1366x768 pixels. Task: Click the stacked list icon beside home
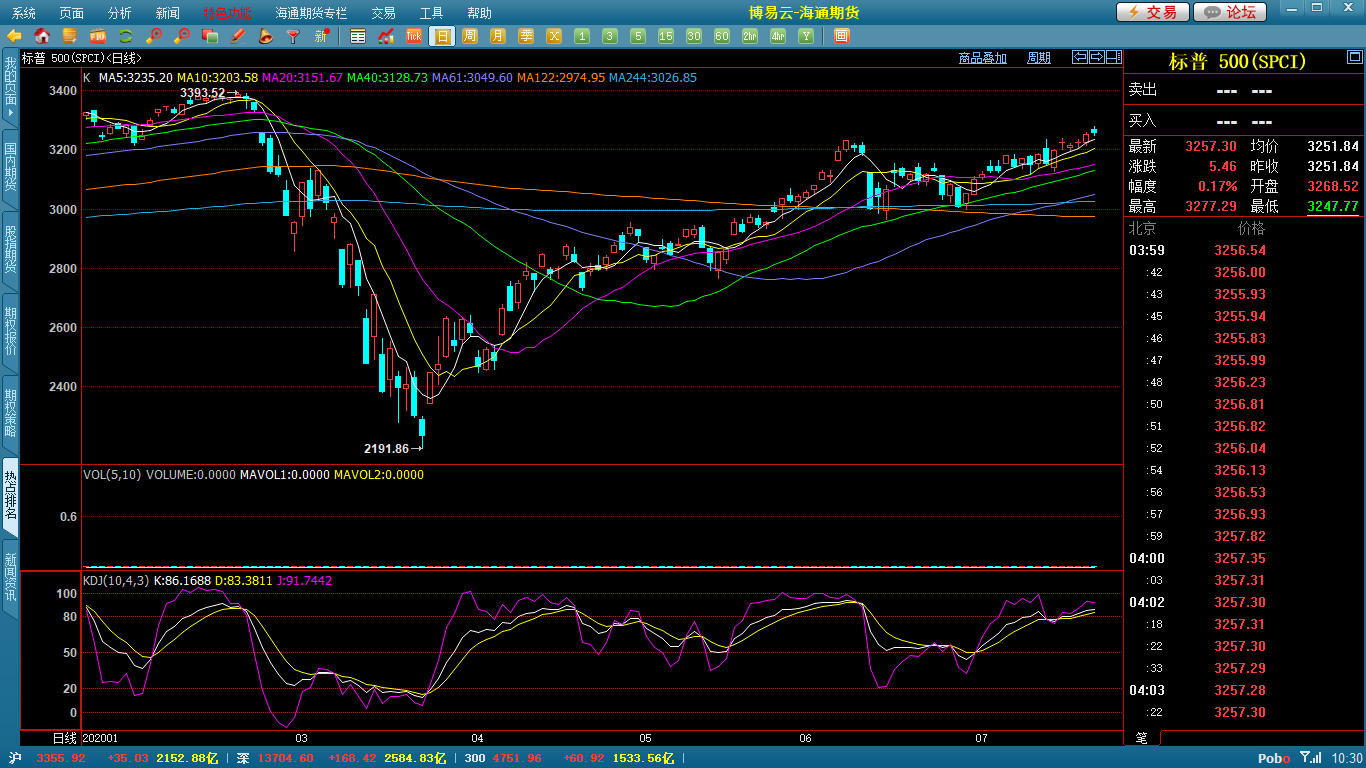coord(70,36)
